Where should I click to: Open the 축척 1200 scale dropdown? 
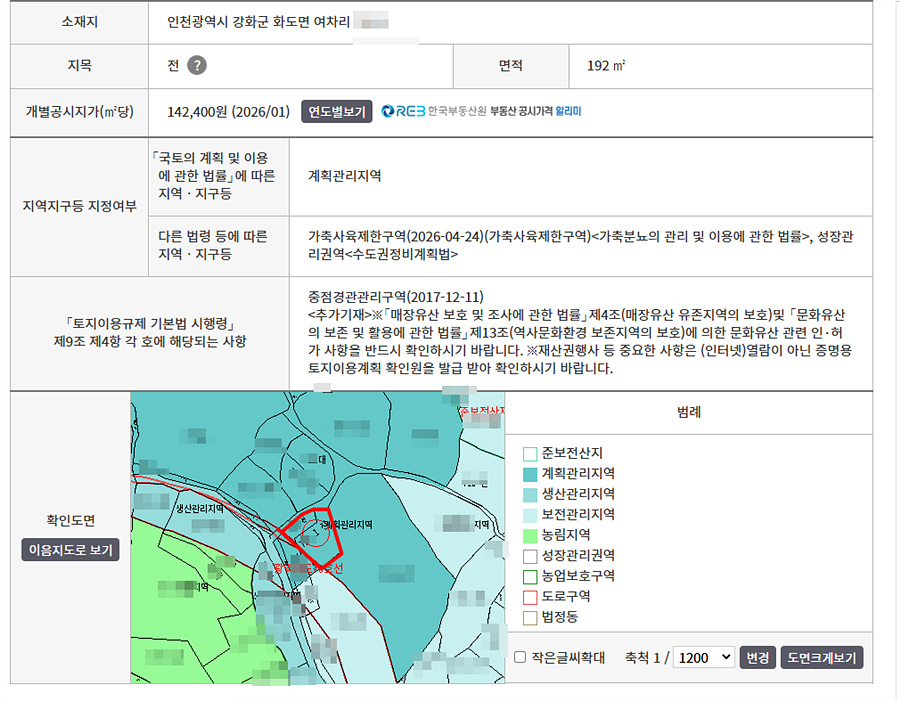point(704,657)
